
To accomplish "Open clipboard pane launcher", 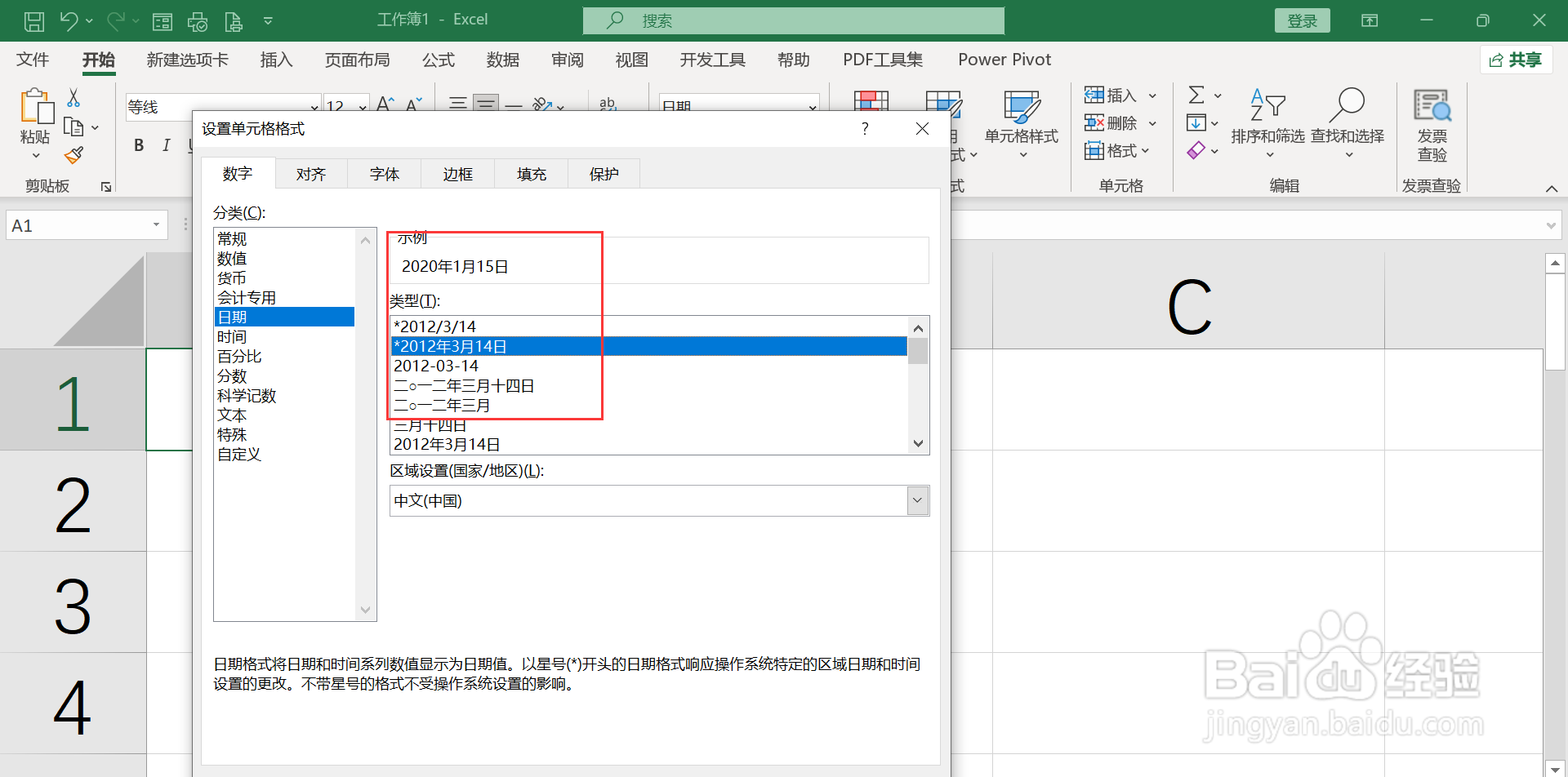I will [106, 187].
